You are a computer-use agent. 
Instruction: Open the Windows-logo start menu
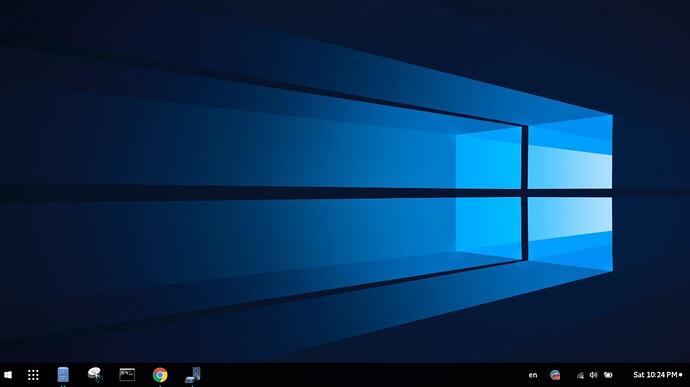[8, 375]
